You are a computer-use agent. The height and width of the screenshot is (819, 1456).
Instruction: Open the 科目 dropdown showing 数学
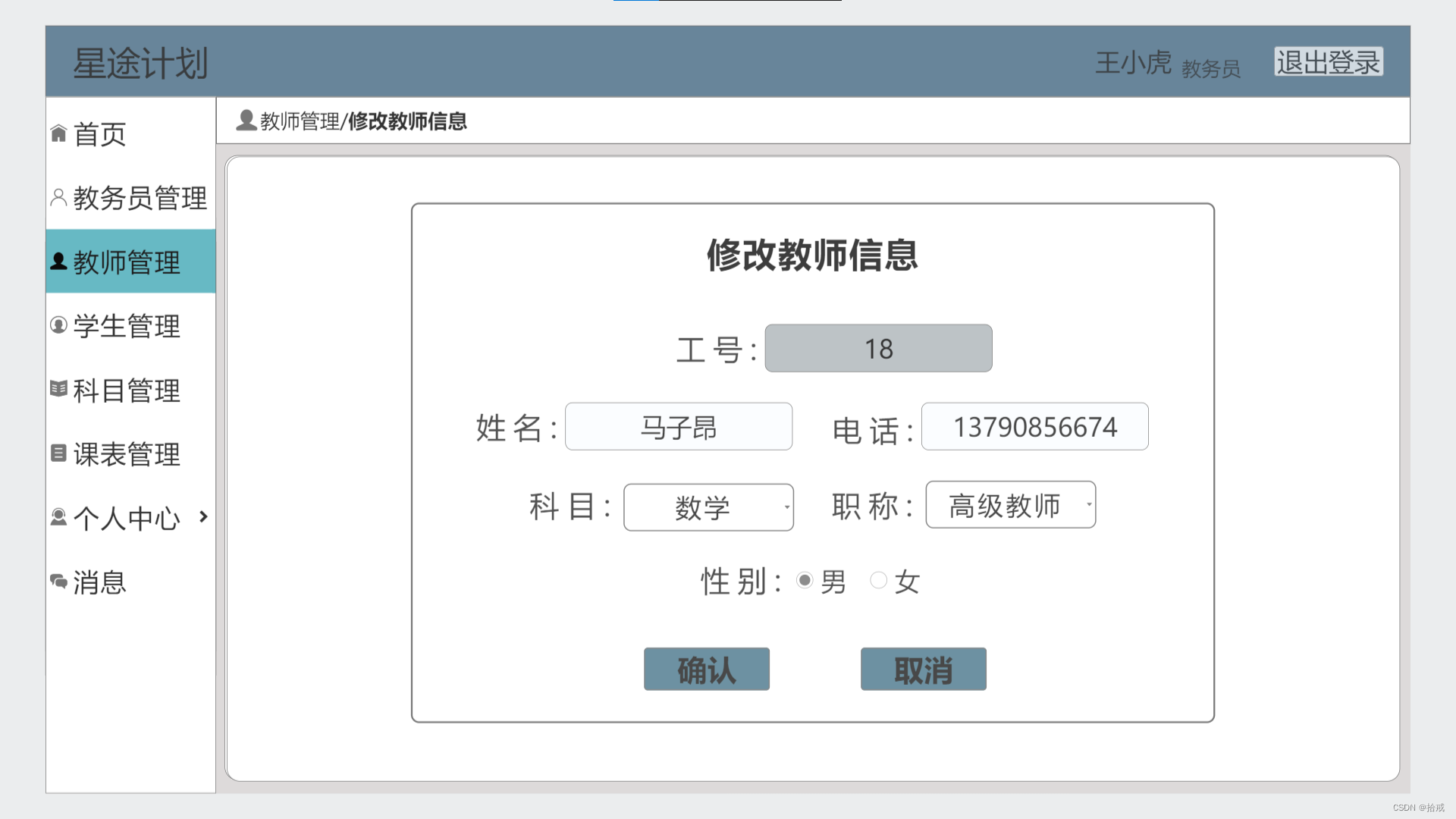[708, 507]
